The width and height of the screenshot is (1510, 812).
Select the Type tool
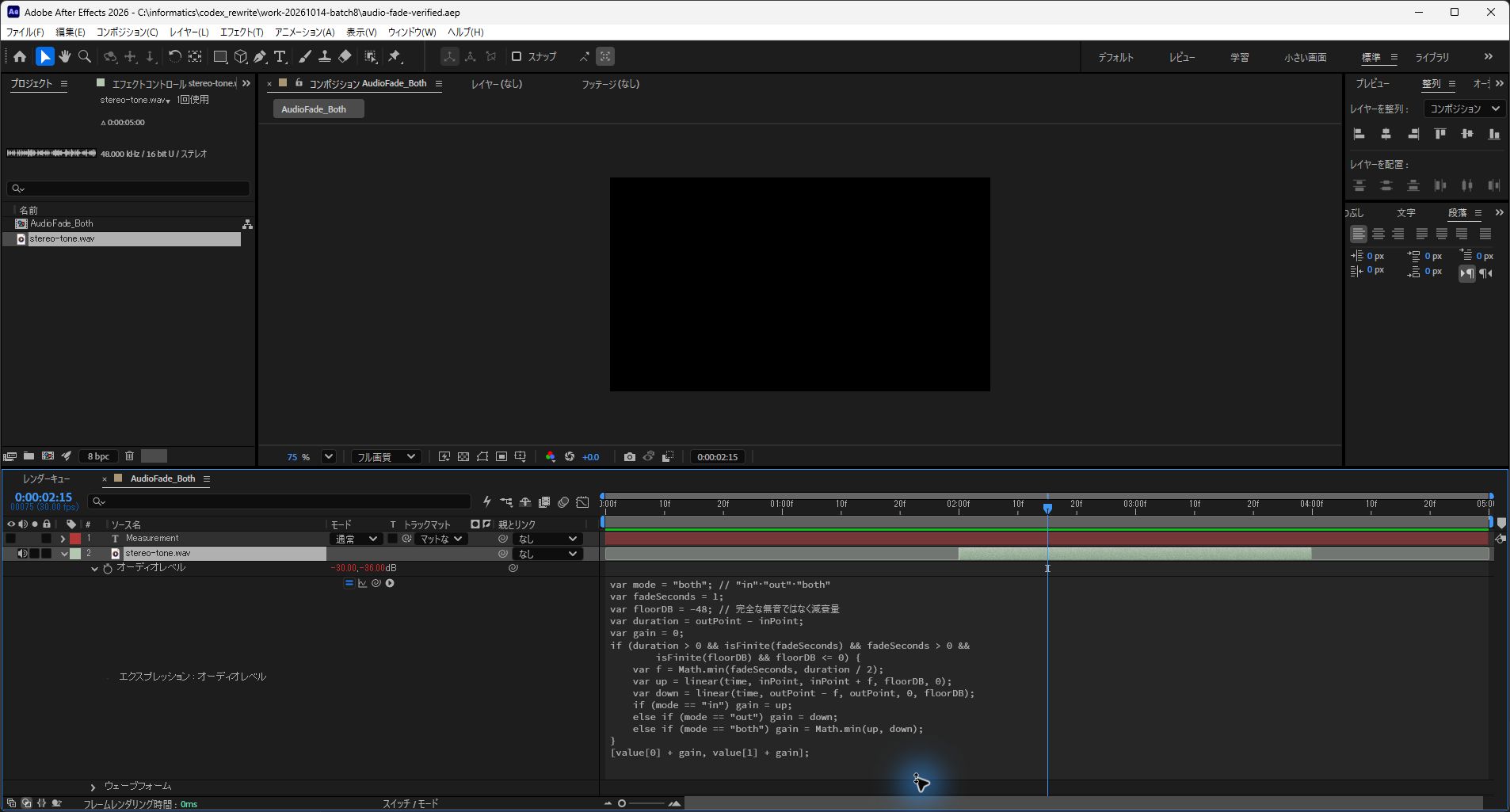pyautogui.click(x=280, y=56)
